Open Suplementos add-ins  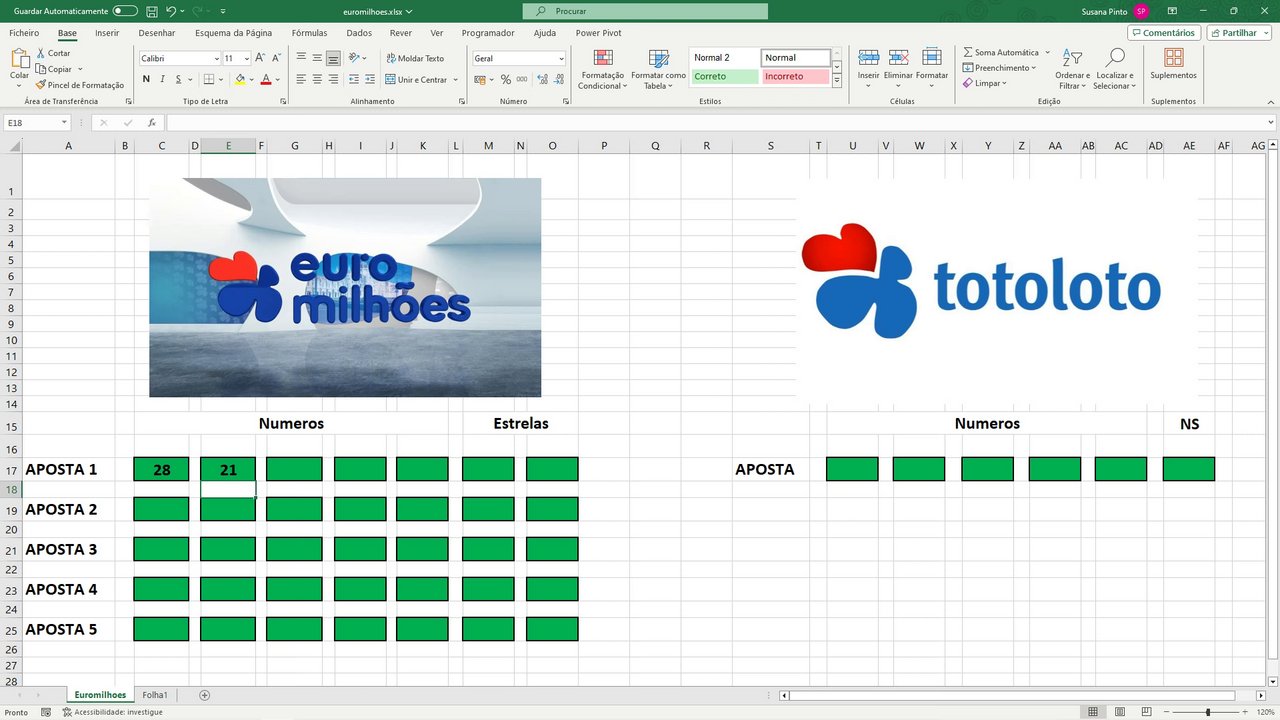1173,65
